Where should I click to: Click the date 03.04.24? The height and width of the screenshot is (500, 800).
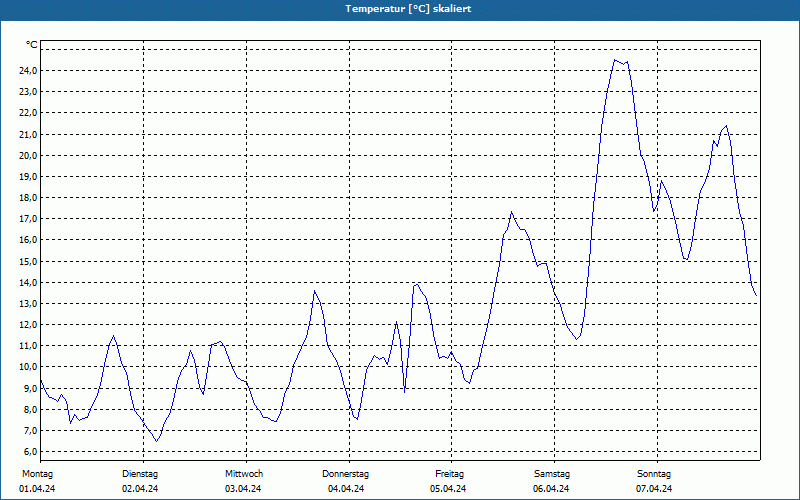tap(243, 489)
